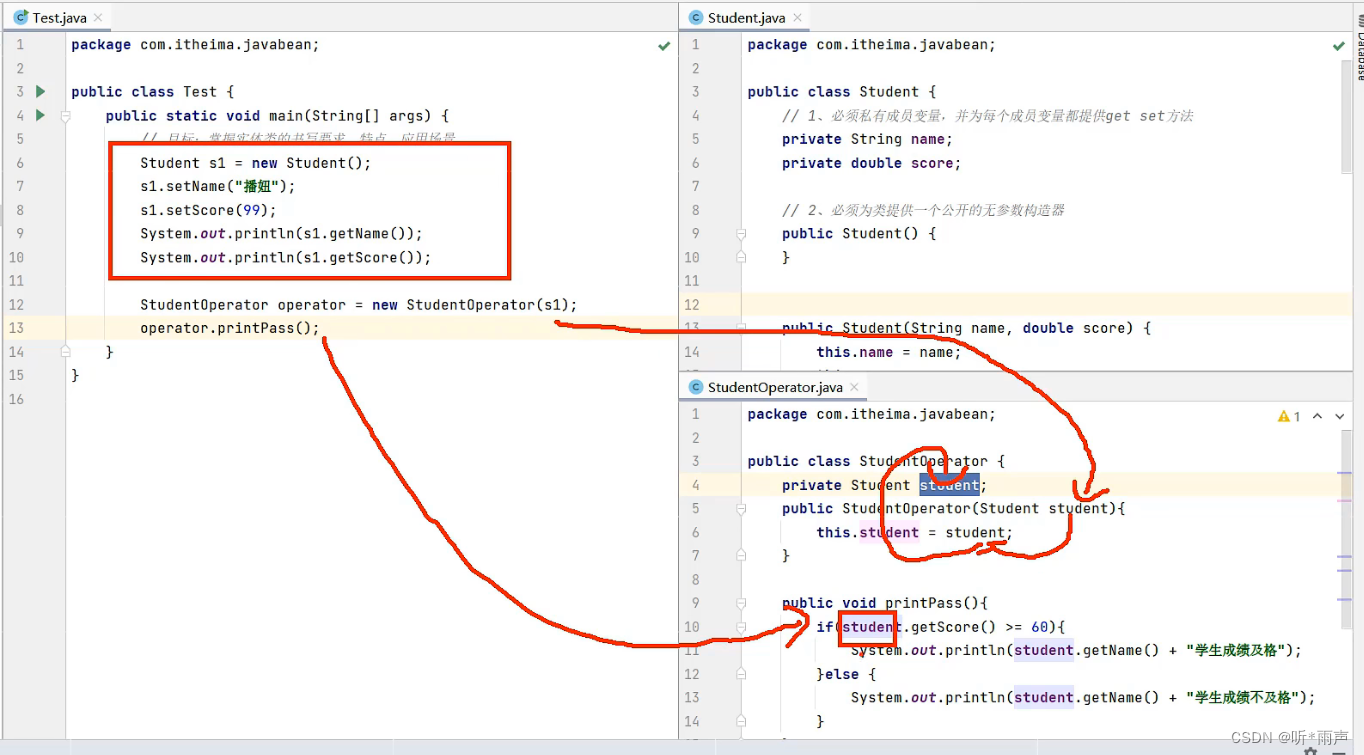Click line number 4 in StudentOperator.java gutter

pyautogui.click(x=696, y=485)
